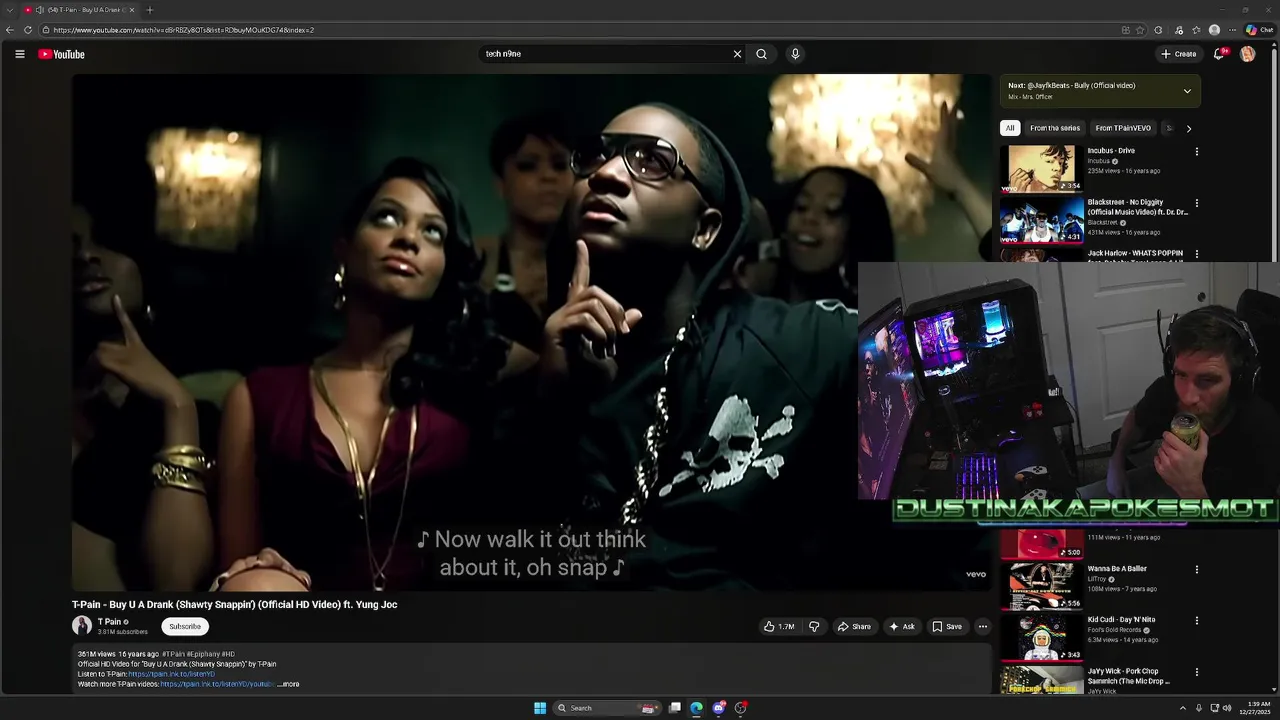Viewport: 1280px width, 720px height.
Task: Run search with the magnifier button
Action: [761, 54]
